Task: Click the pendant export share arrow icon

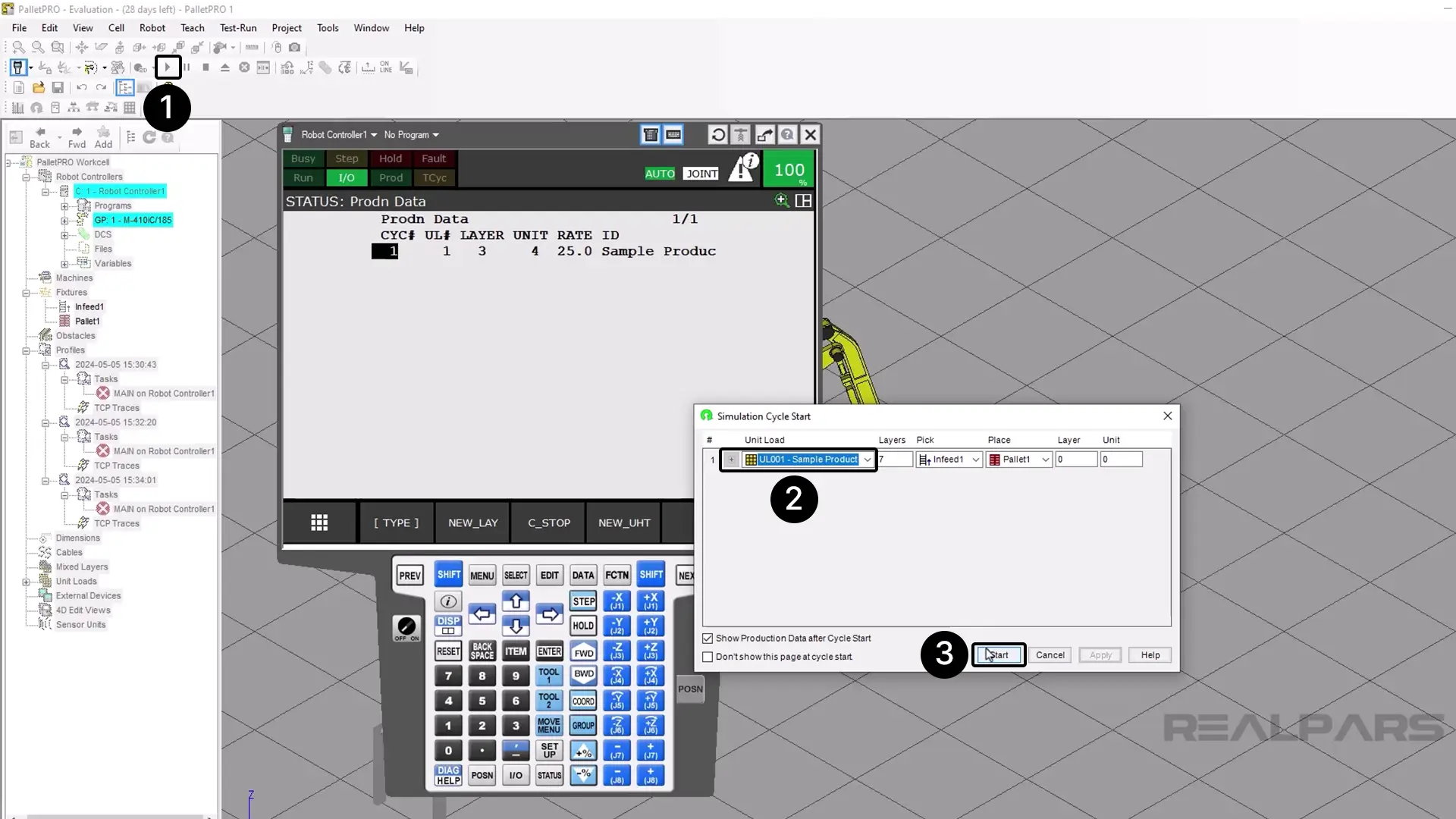Action: [764, 135]
